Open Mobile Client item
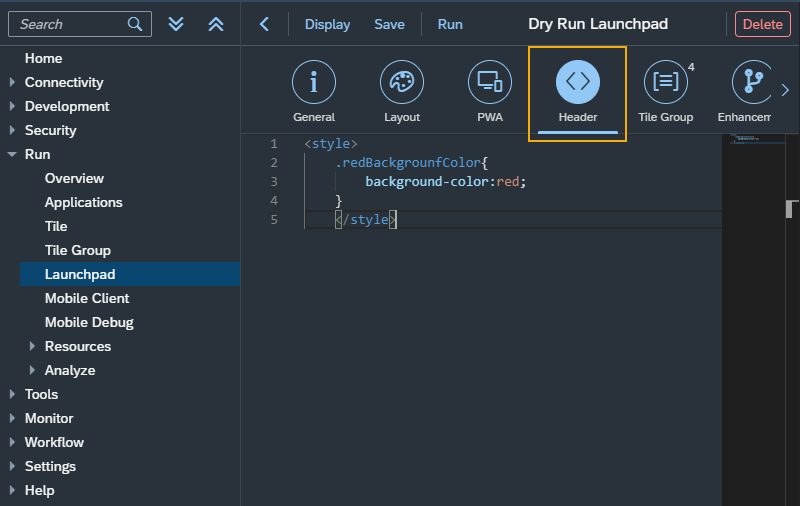Viewport: 800px width, 506px height. [x=87, y=298]
